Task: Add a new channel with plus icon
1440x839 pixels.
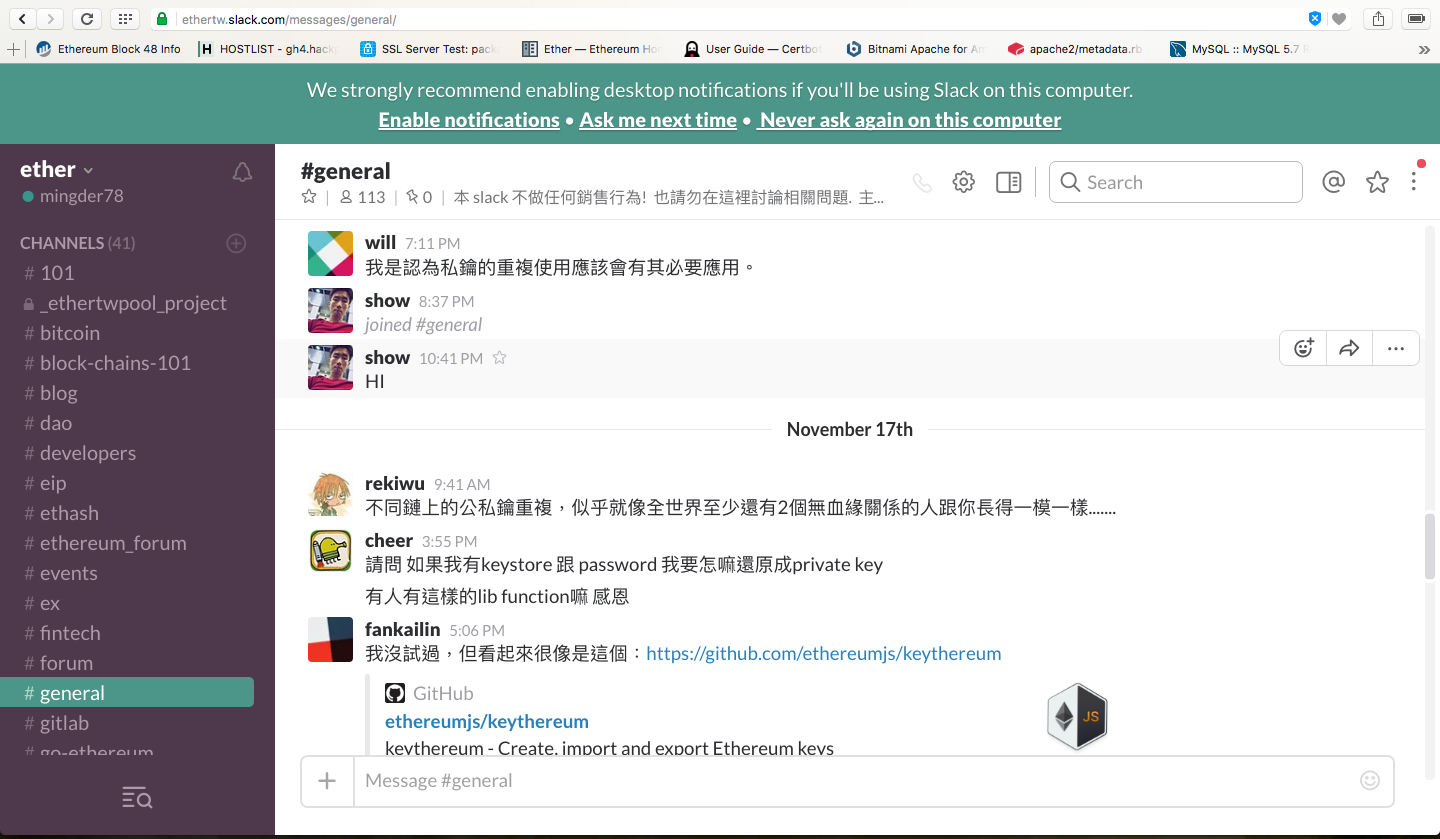Action: pyautogui.click(x=236, y=243)
